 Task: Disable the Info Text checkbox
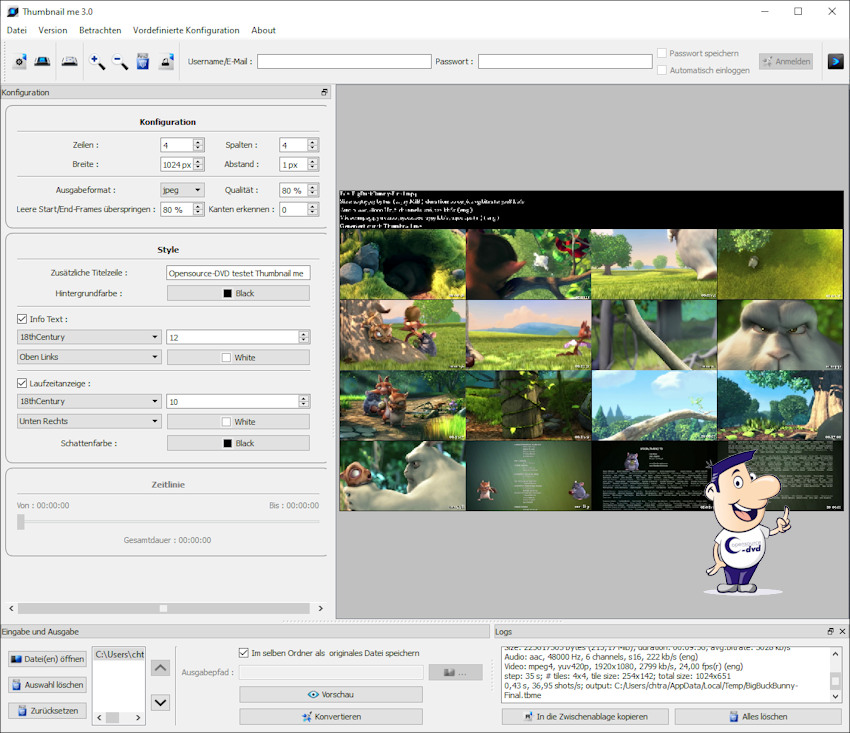tap(23, 319)
